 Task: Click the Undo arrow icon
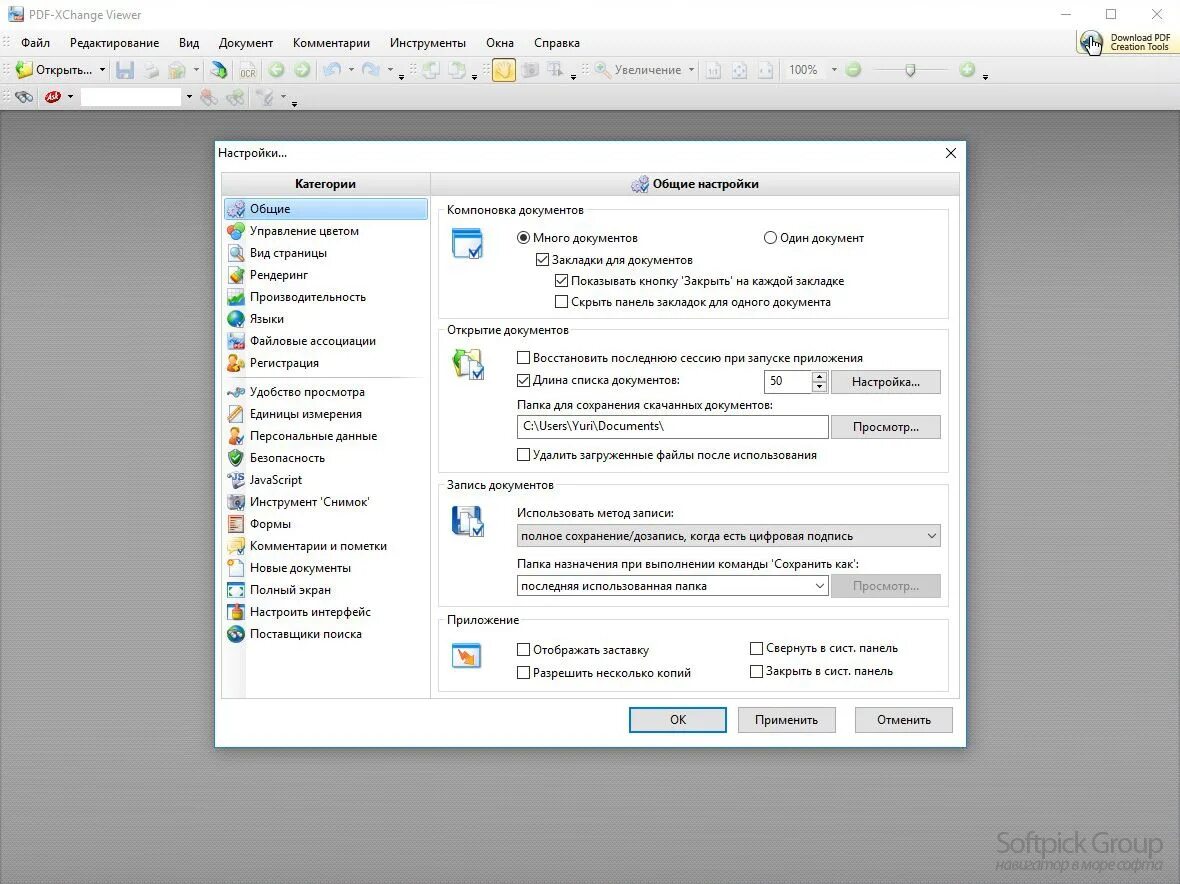(x=331, y=70)
